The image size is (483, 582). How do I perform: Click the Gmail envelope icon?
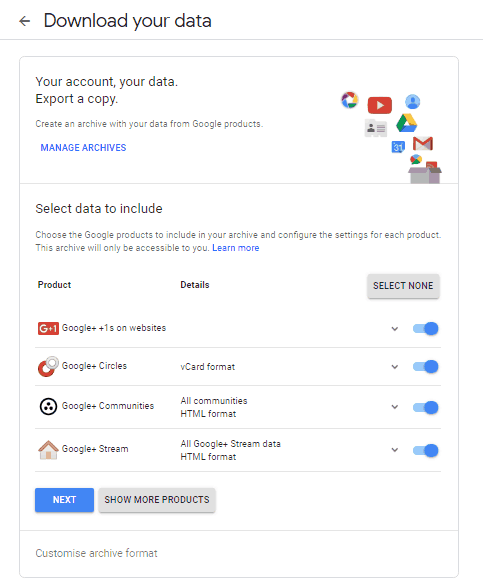tap(423, 143)
